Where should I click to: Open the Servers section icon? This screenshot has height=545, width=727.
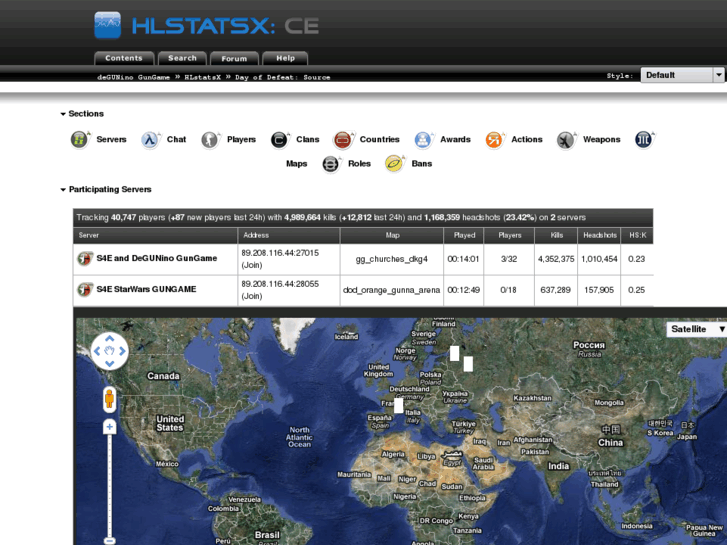[80, 140]
